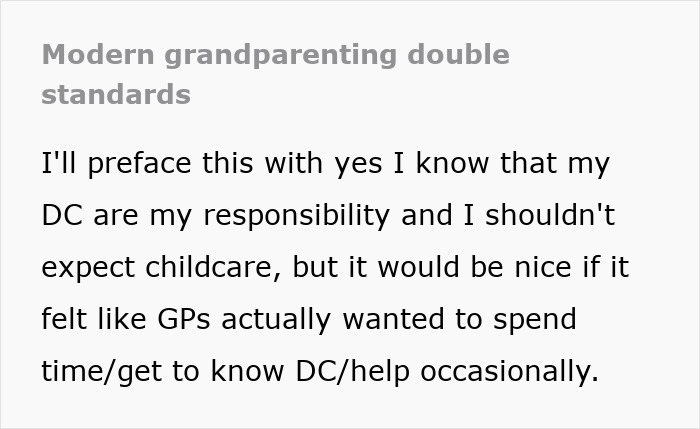Click the word 'grandparenting' in the heading
The image size is (700, 429).
280,56
